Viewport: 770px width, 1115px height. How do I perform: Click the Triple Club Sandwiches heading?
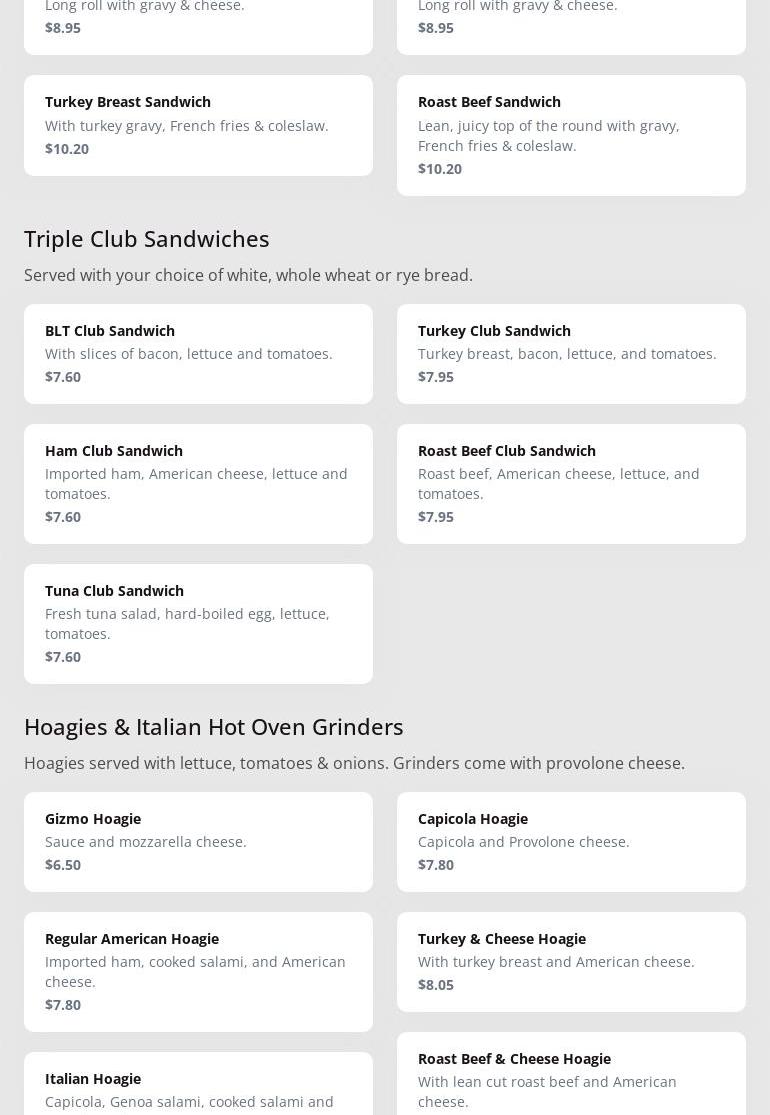pyautogui.click(x=147, y=238)
